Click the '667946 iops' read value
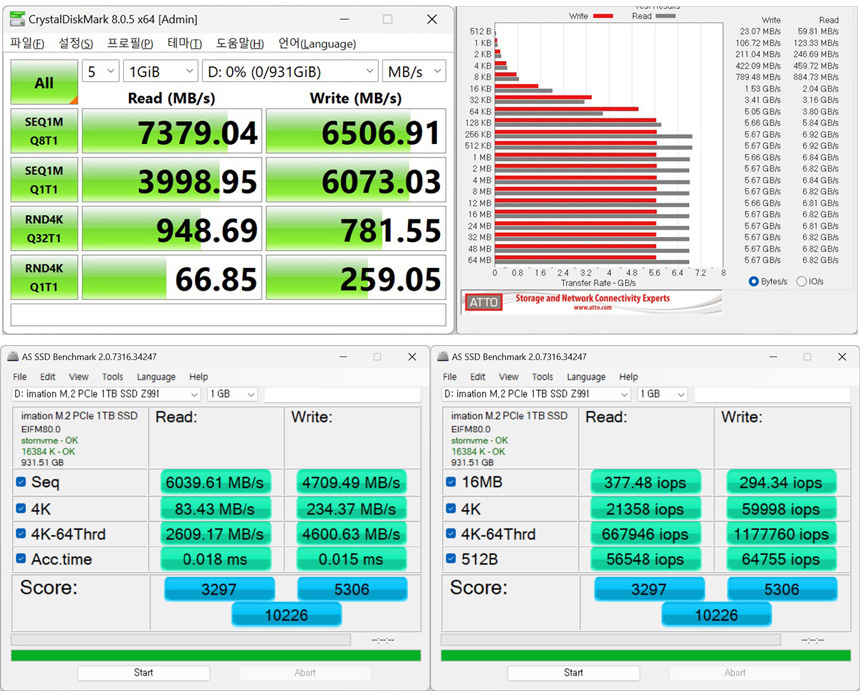This screenshot has height=695, width=860. [645, 534]
